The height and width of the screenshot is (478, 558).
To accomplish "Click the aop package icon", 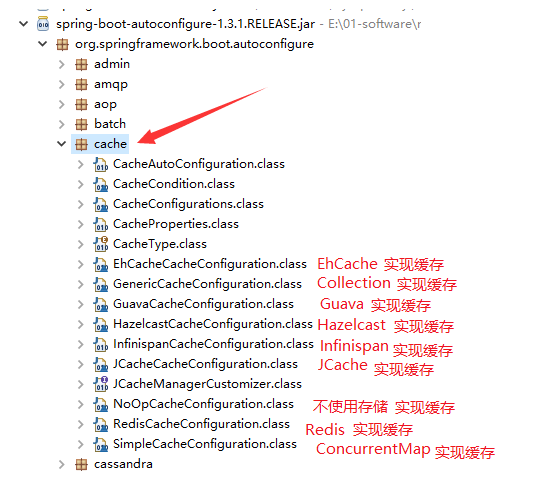I will tap(81, 104).
